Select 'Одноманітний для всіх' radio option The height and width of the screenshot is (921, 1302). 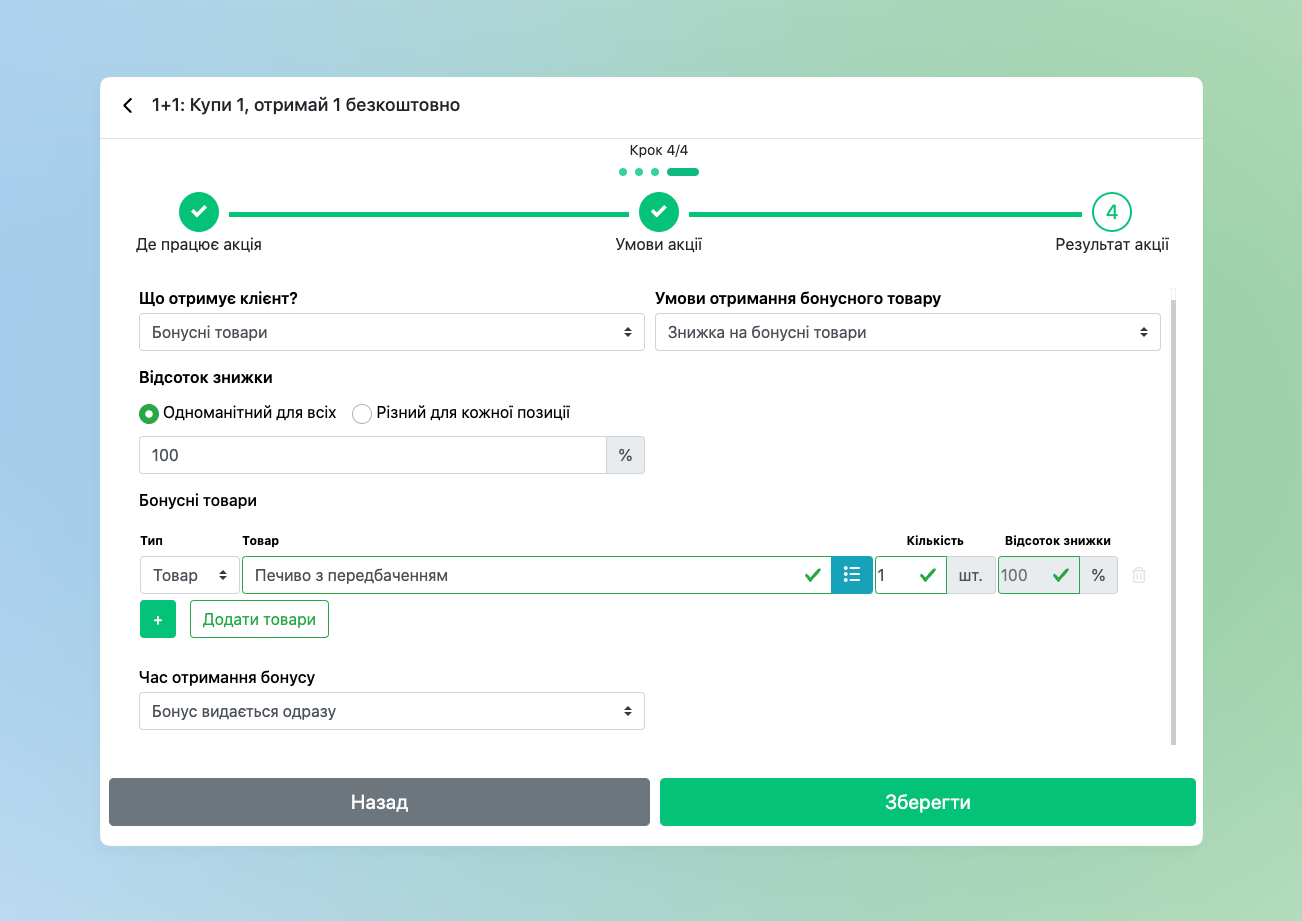pyautogui.click(x=149, y=413)
